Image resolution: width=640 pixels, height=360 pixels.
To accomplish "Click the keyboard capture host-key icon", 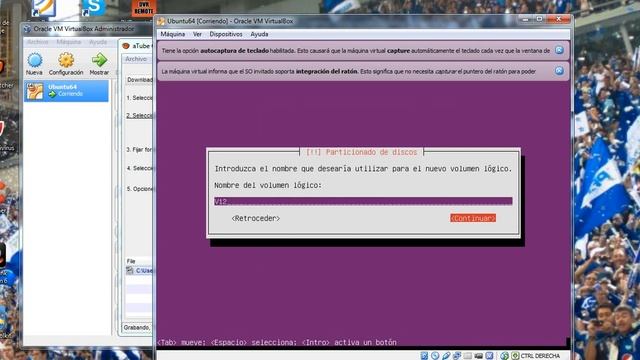I will click(x=515, y=356).
